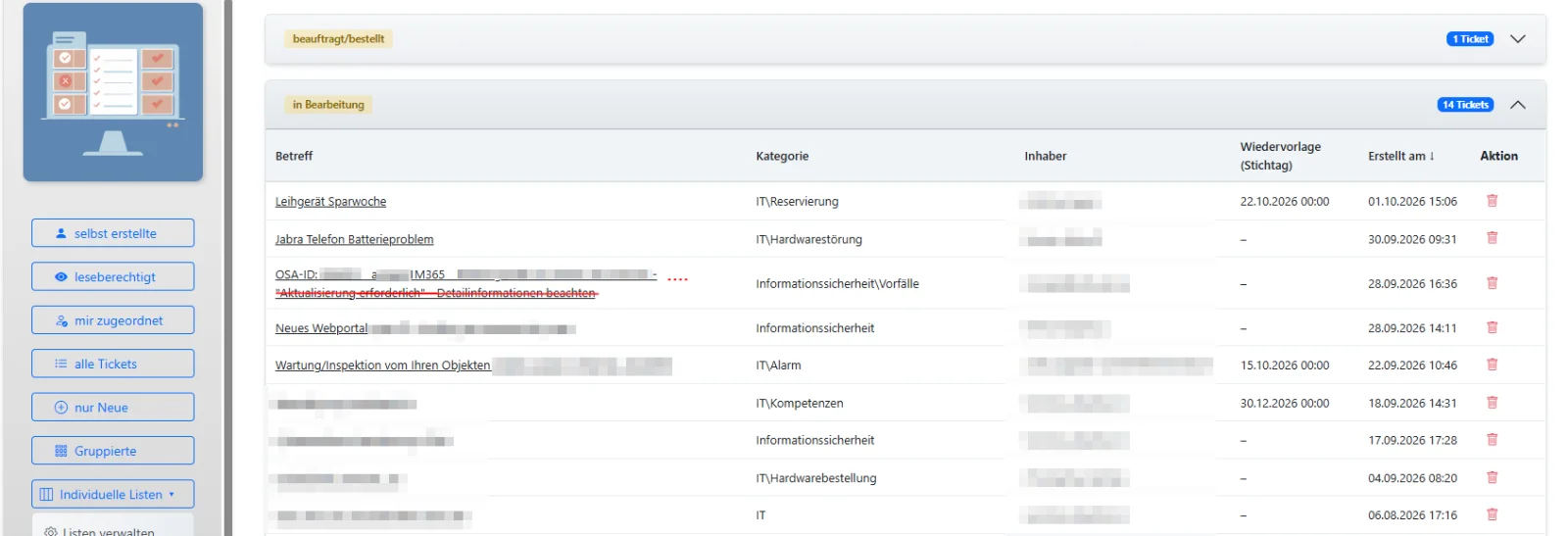Delete ticket created 06.08.2026 17:16
1568x536 pixels.
pyautogui.click(x=1492, y=514)
